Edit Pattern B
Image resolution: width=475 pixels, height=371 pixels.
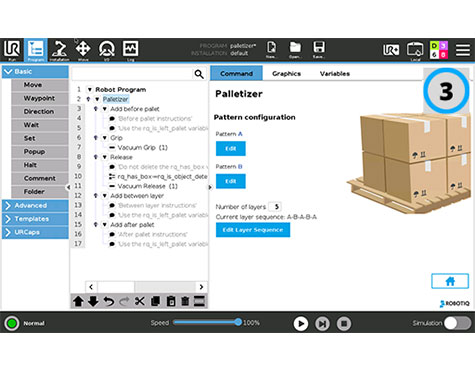231,181
